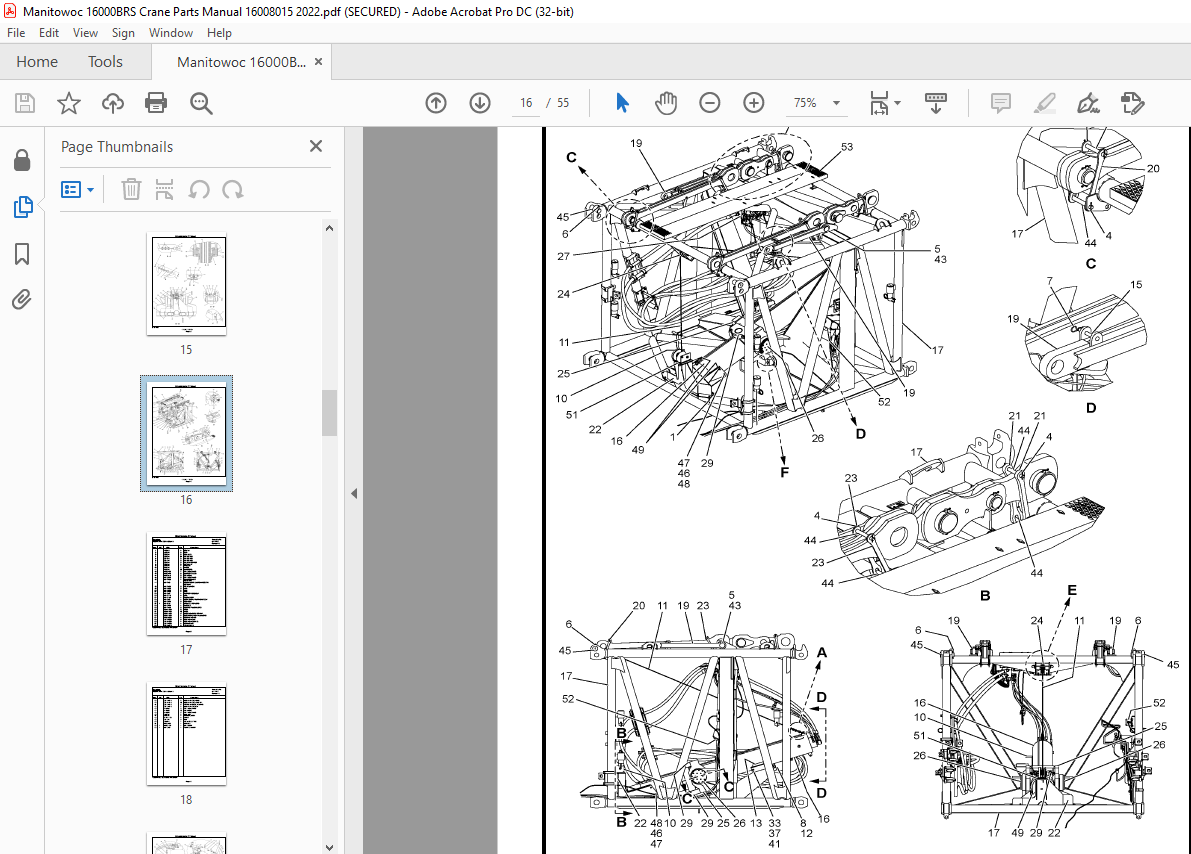Screen dimensions: 1191x854
Task: Zoom out with the minus button
Action: tap(709, 103)
